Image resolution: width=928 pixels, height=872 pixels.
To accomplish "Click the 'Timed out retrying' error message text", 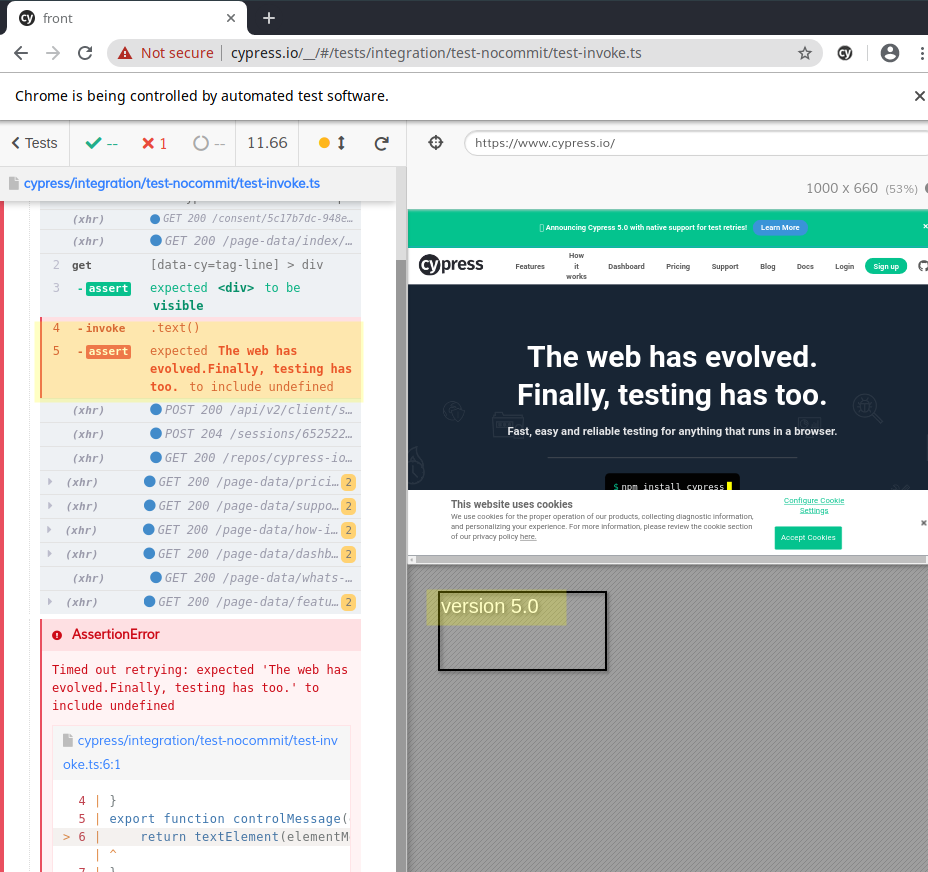I will (x=200, y=688).
